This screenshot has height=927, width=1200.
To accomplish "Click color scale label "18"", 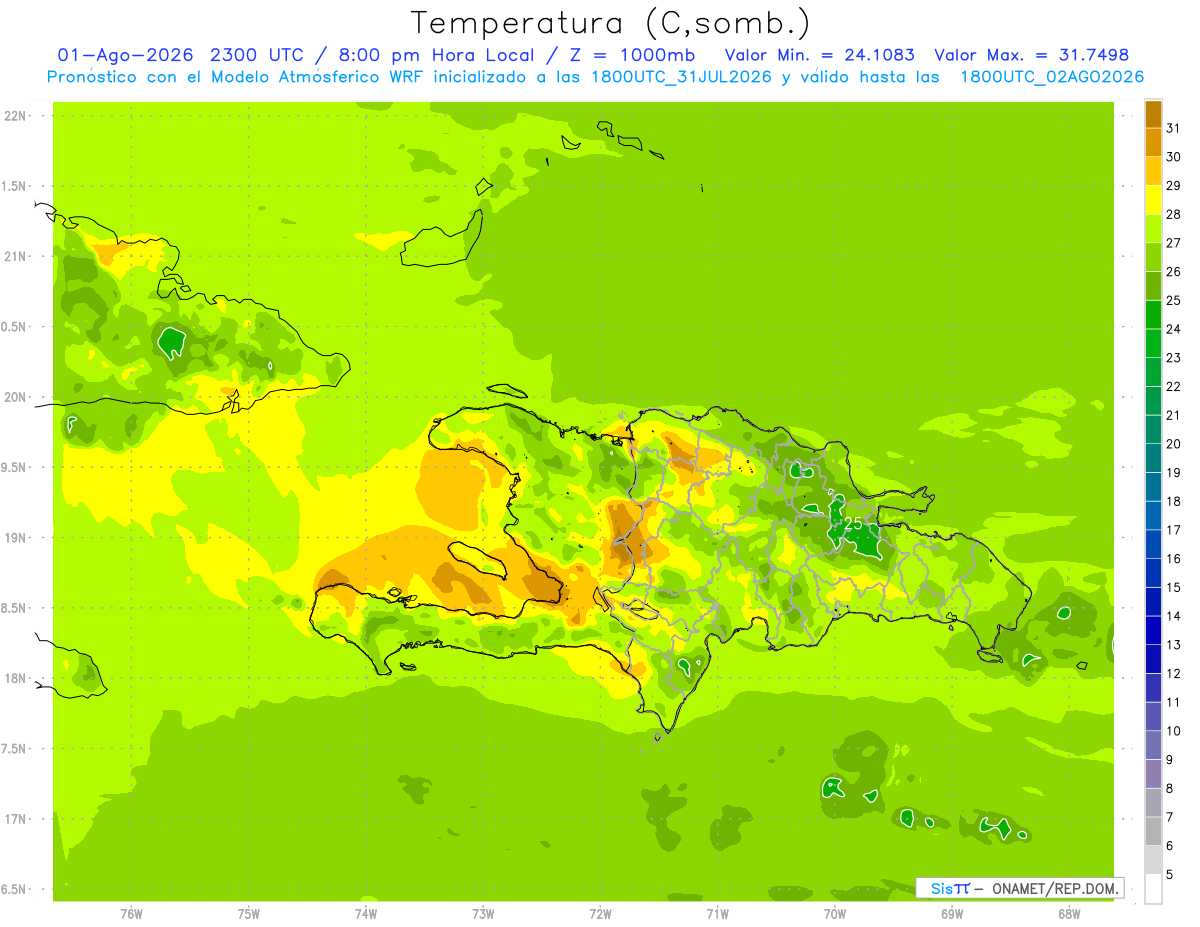I will point(1174,501).
